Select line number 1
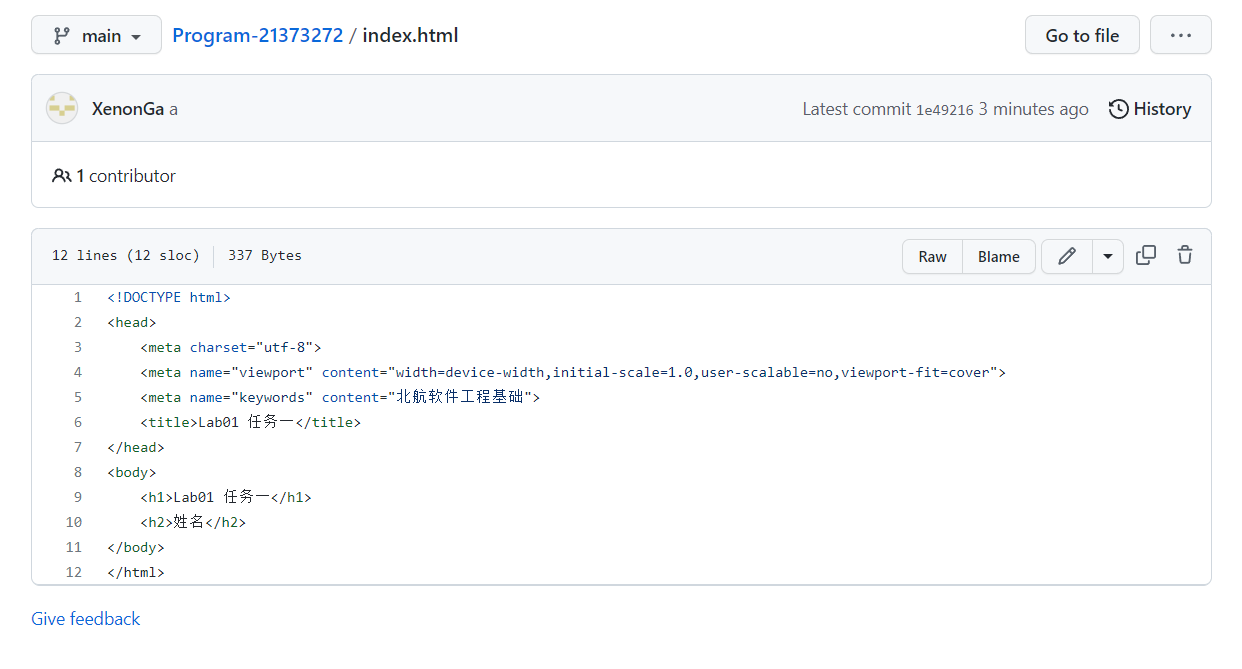The width and height of the screenshot is (1242, 669). pyautogui.click(x=78, y=297)
